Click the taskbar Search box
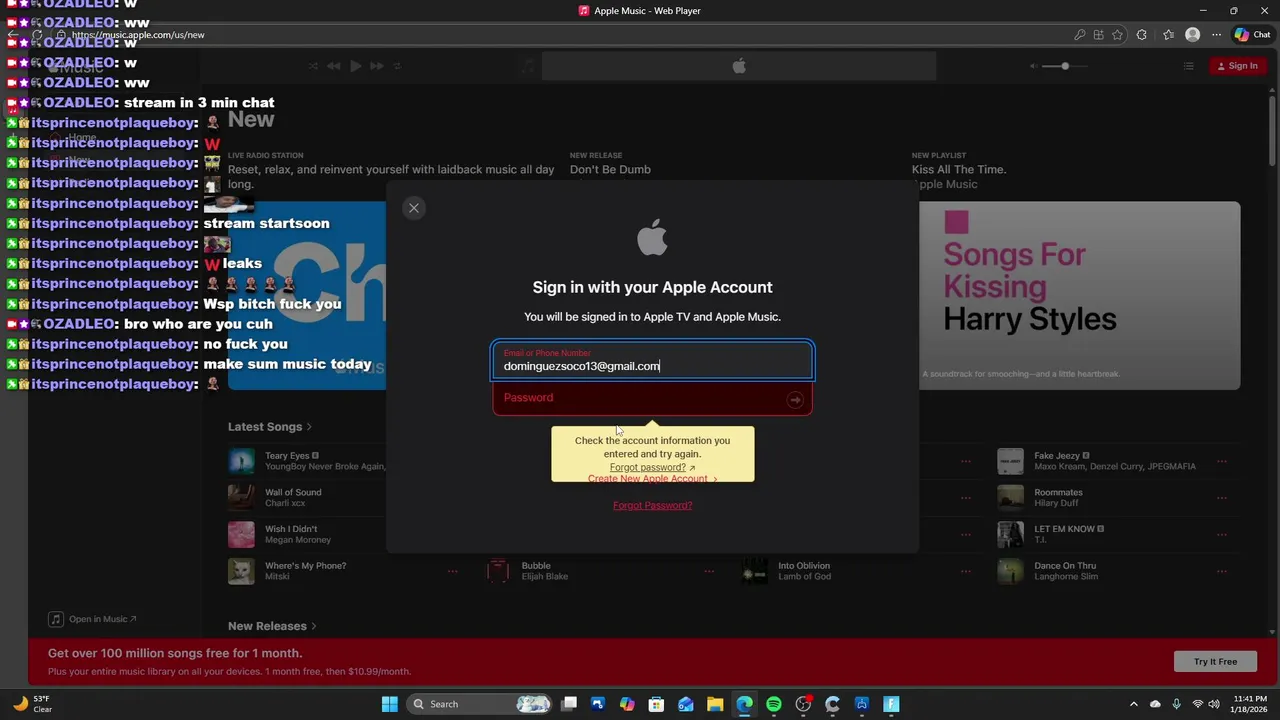Screen dimensions: 1280x720 480,704
